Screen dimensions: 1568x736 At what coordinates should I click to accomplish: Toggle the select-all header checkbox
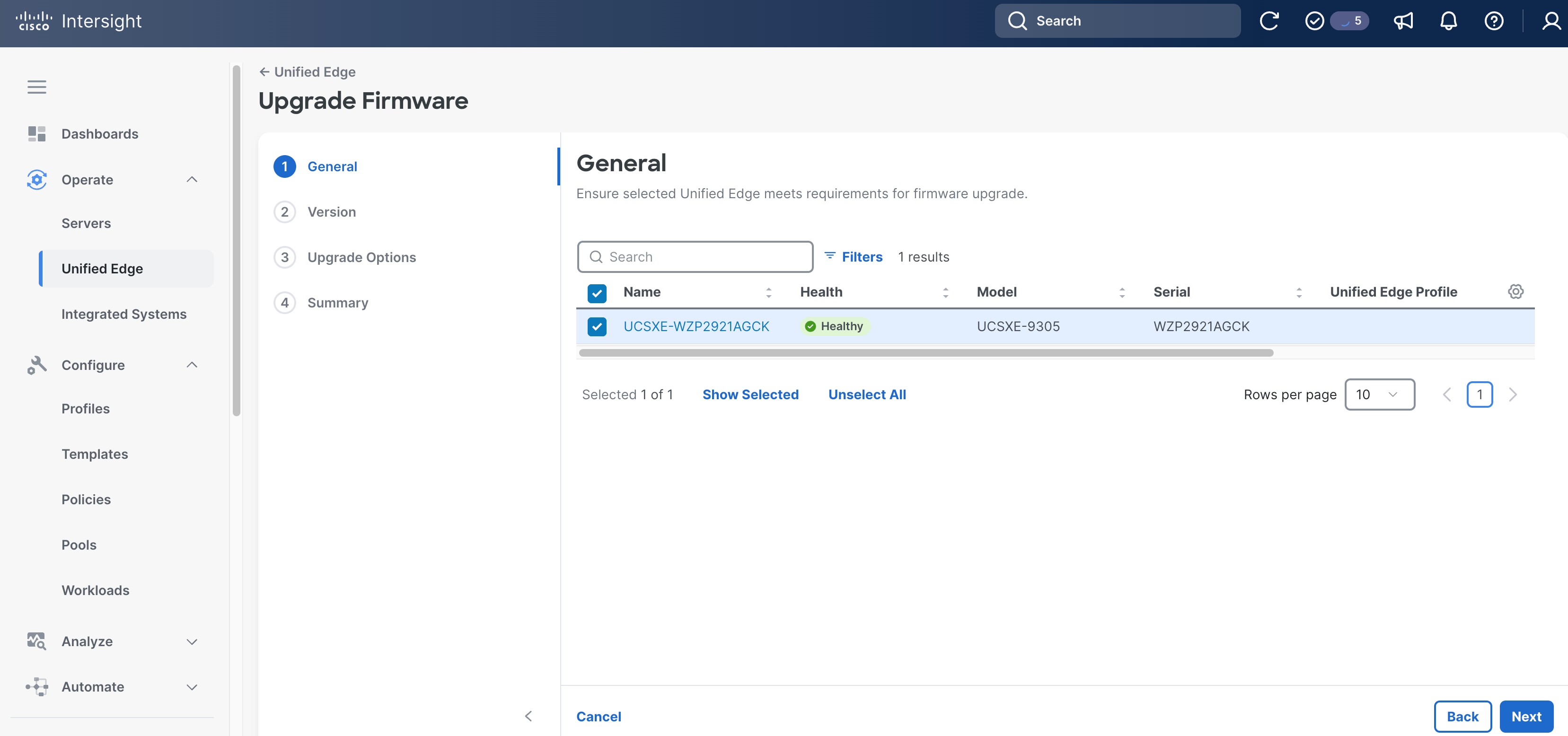tap(597, 293)
